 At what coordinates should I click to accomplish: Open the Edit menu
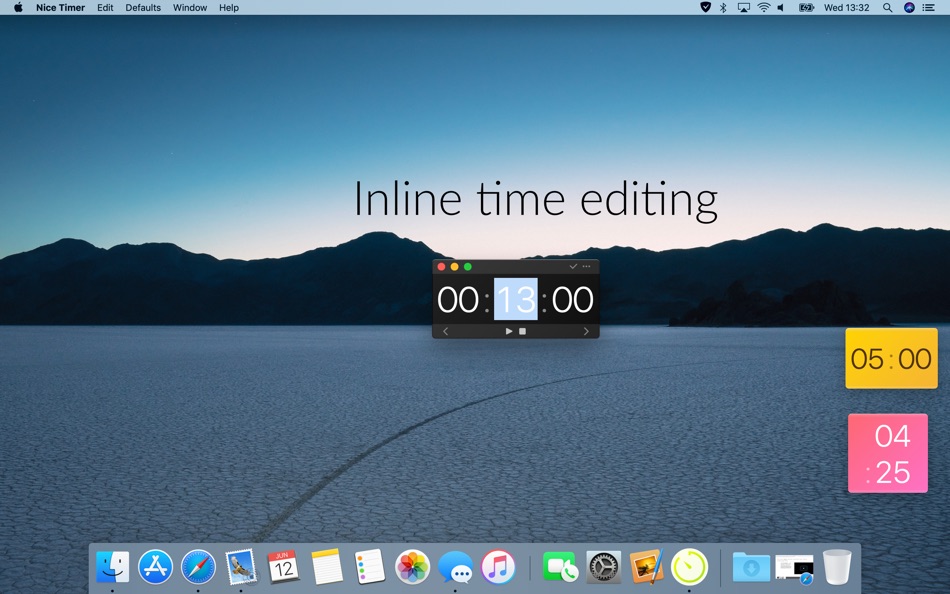point(105,8)
